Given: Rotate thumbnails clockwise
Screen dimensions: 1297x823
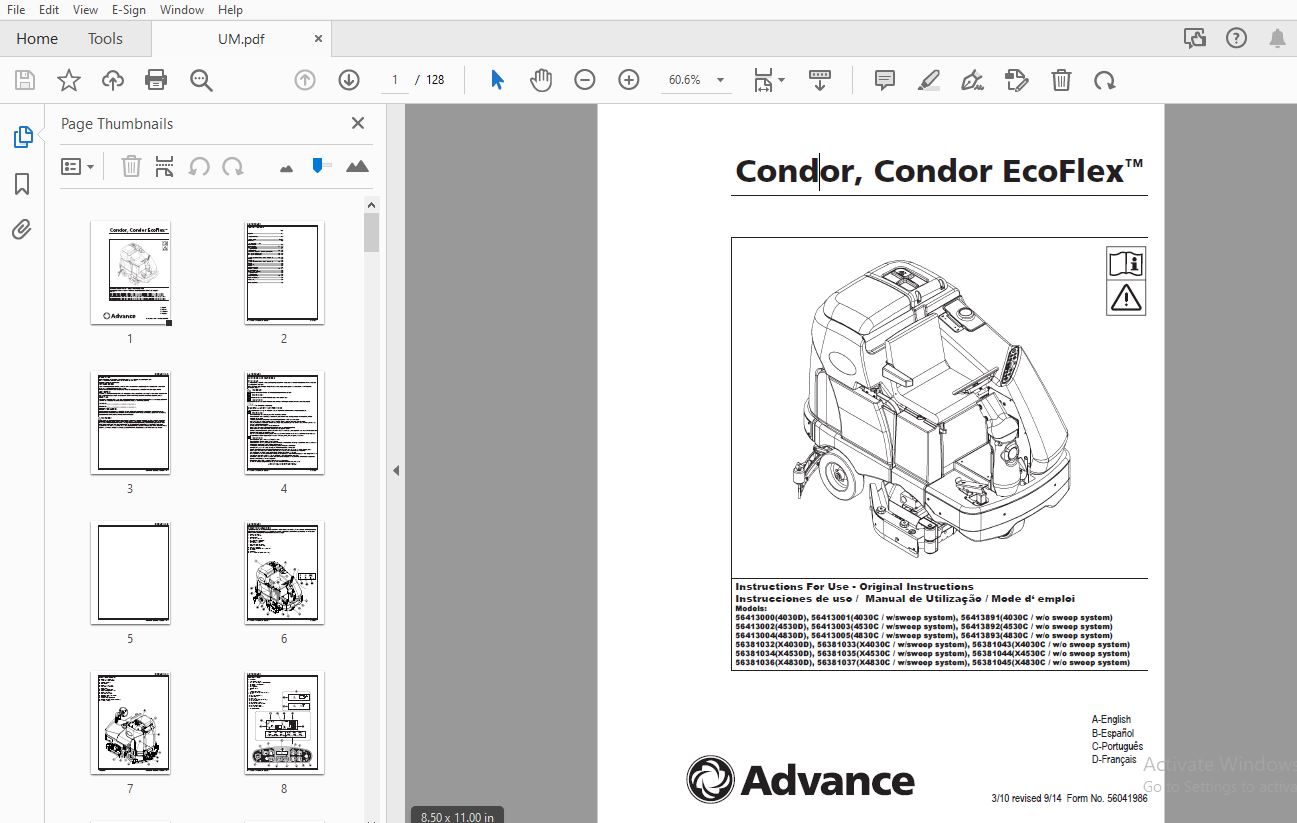Looking at the screenshot, I should [x=233, y=166].
